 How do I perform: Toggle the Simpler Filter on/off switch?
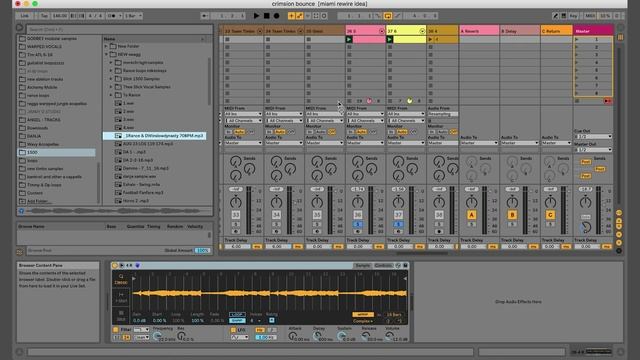click(116, 329)
